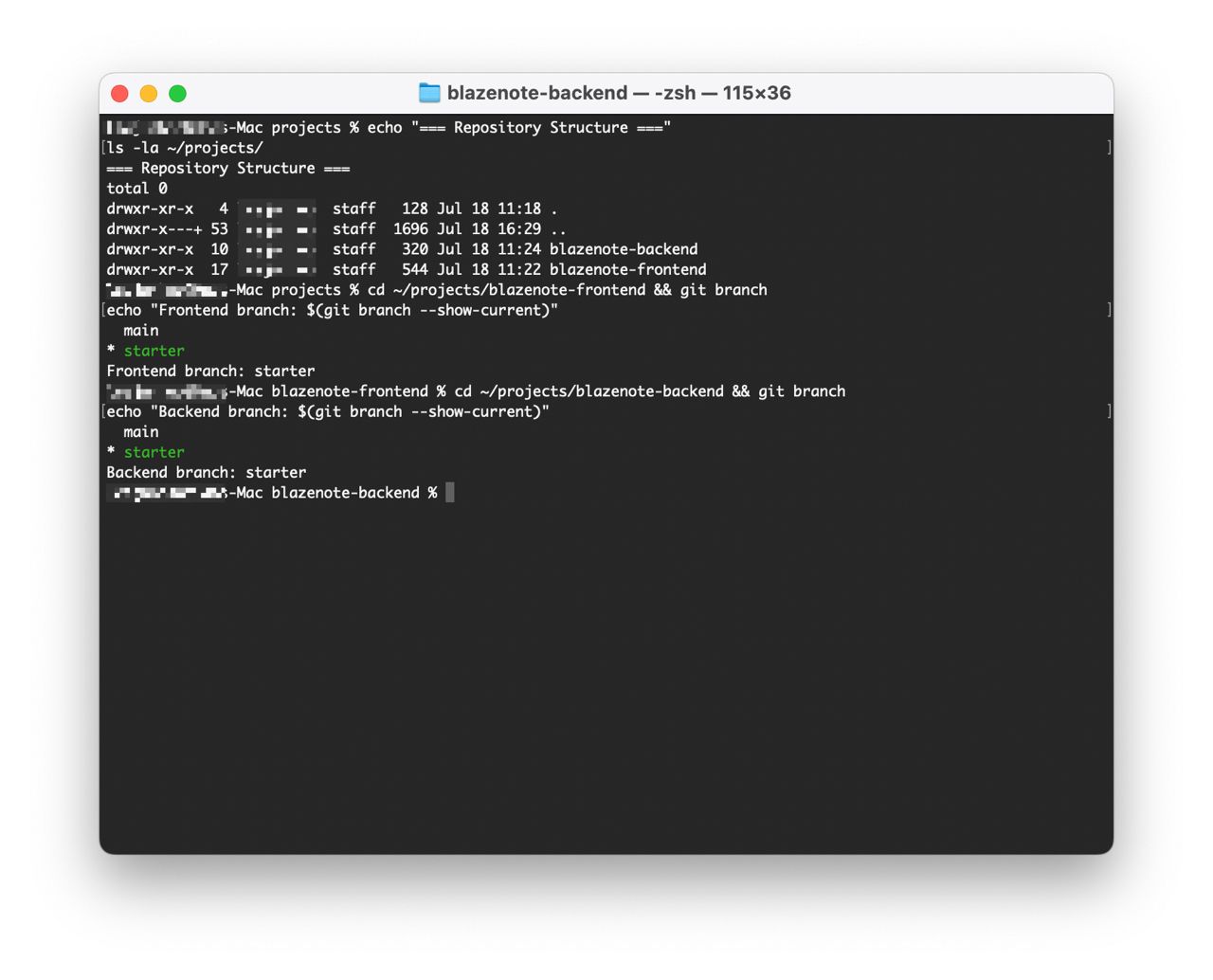The height and width of the screenshot is (980, 1213).
Task: Click the blue folder proxy icon in title bar
Action: [426, 92]
